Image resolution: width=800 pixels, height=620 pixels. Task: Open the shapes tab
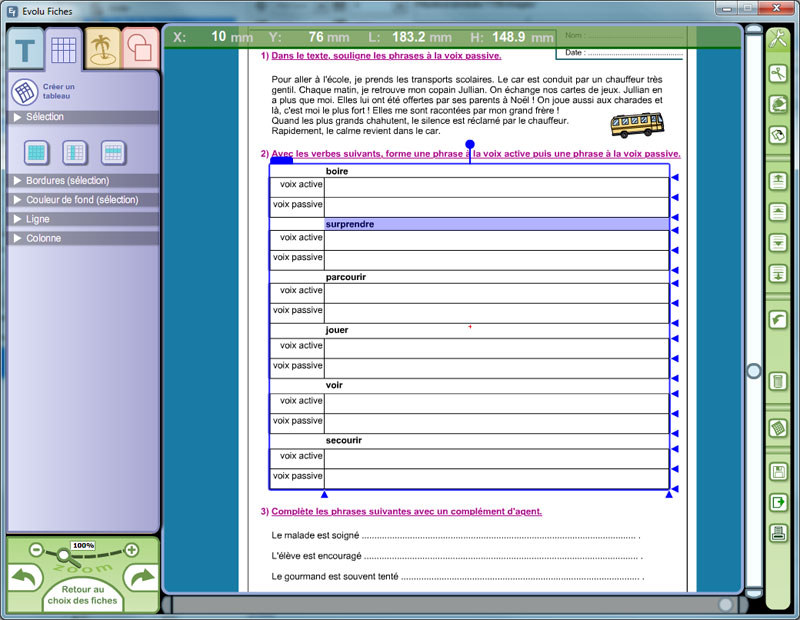pyautogui.click(x=139, y=48)
